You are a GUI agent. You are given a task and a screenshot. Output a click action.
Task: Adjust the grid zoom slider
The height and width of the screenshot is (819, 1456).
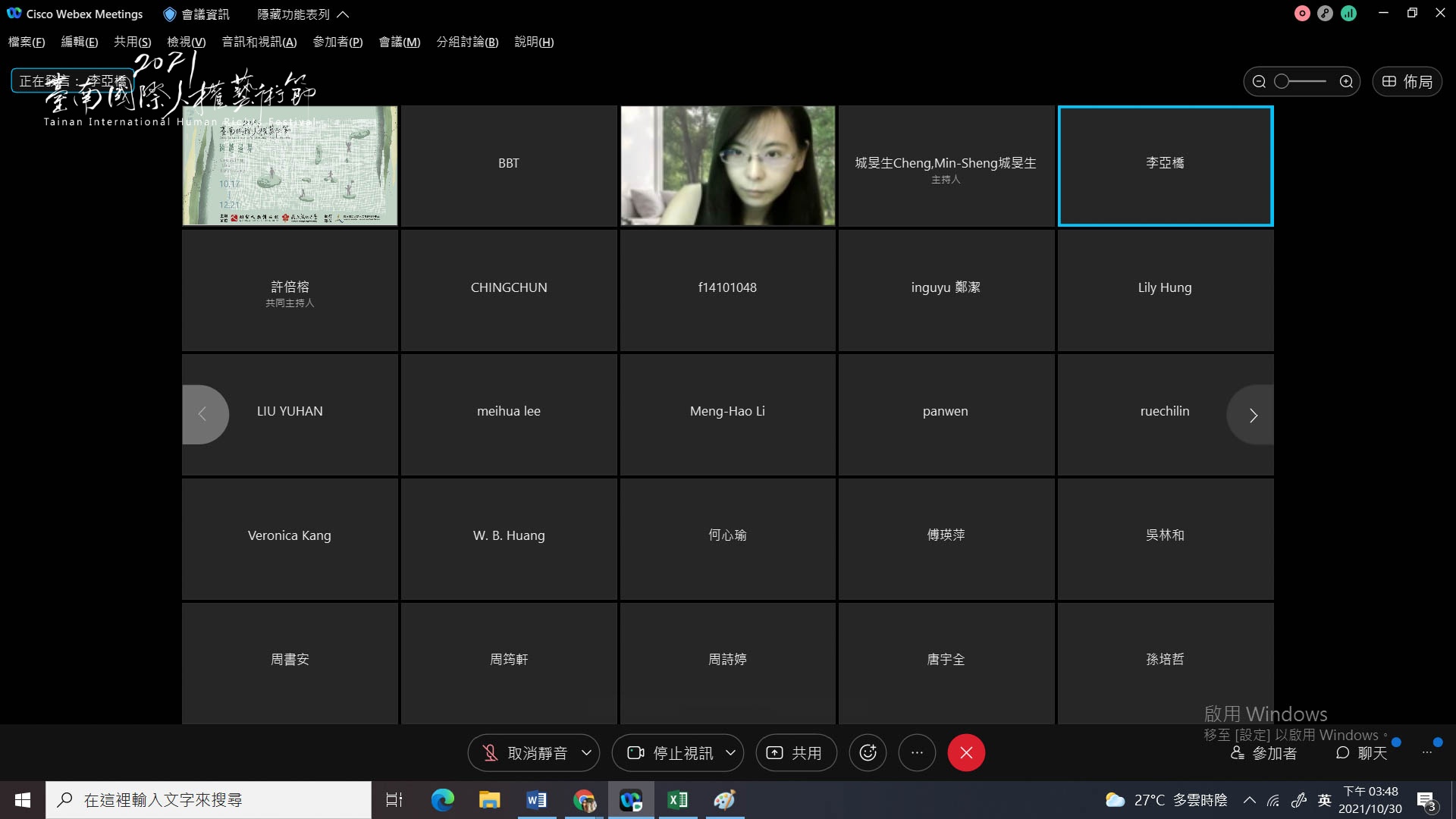pyautogui.click(x=1301, y=82)
